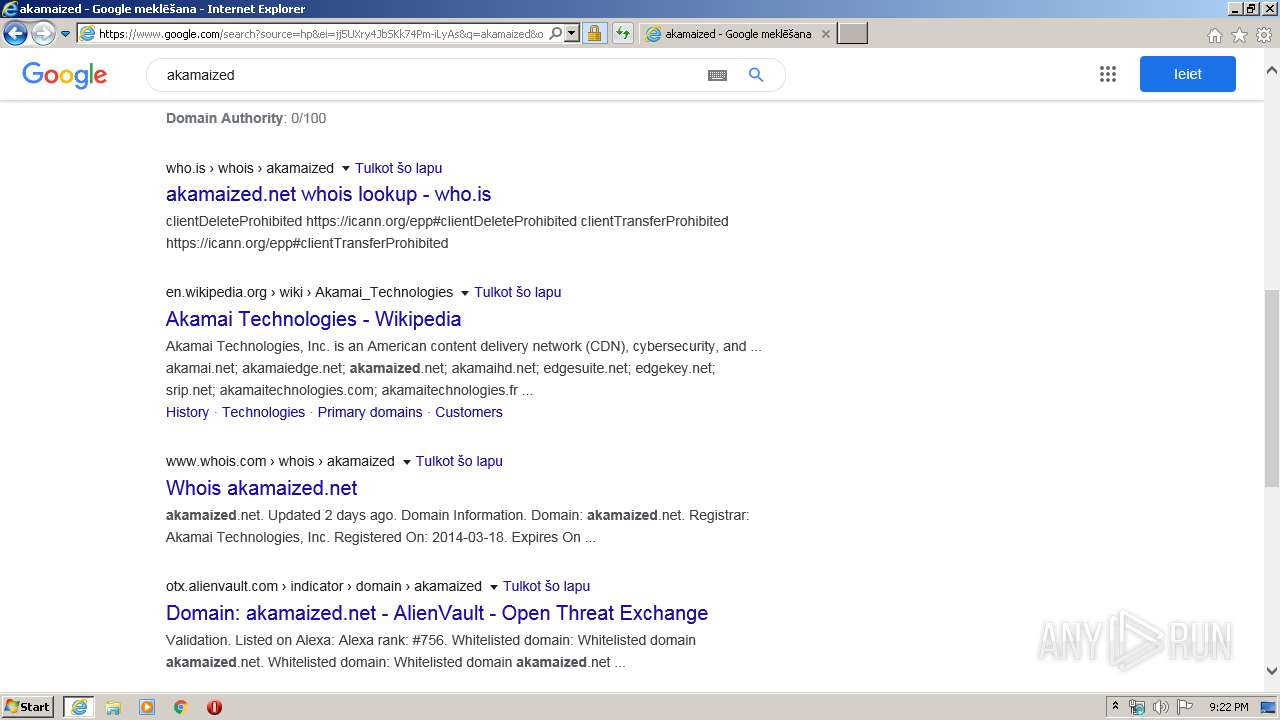This screenshot has width=1280, height=720.
Task: Open akamaized.net whois lookup - who.is result
Action: coord(328,194)
